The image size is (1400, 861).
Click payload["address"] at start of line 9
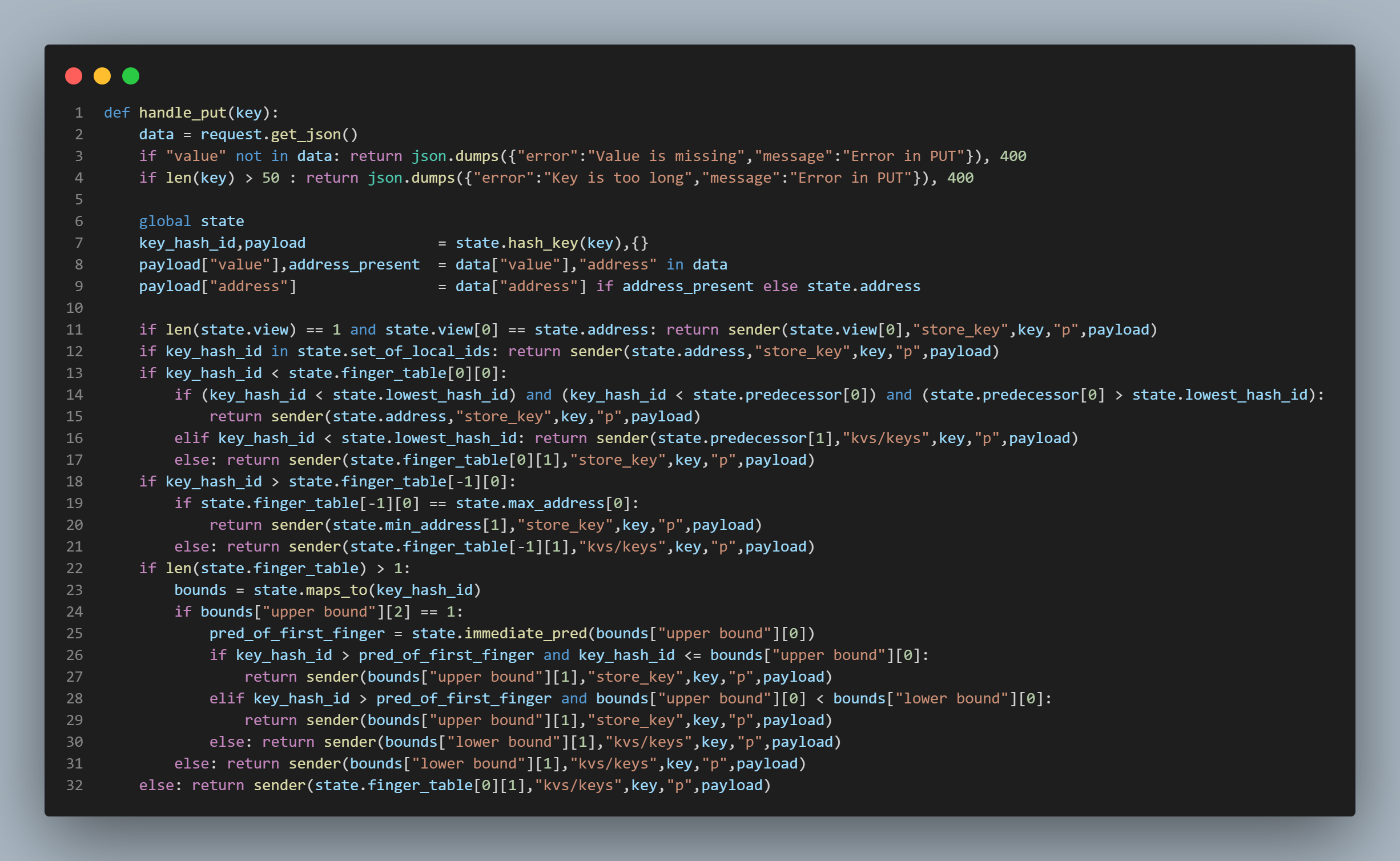click(x=218, y=286)
